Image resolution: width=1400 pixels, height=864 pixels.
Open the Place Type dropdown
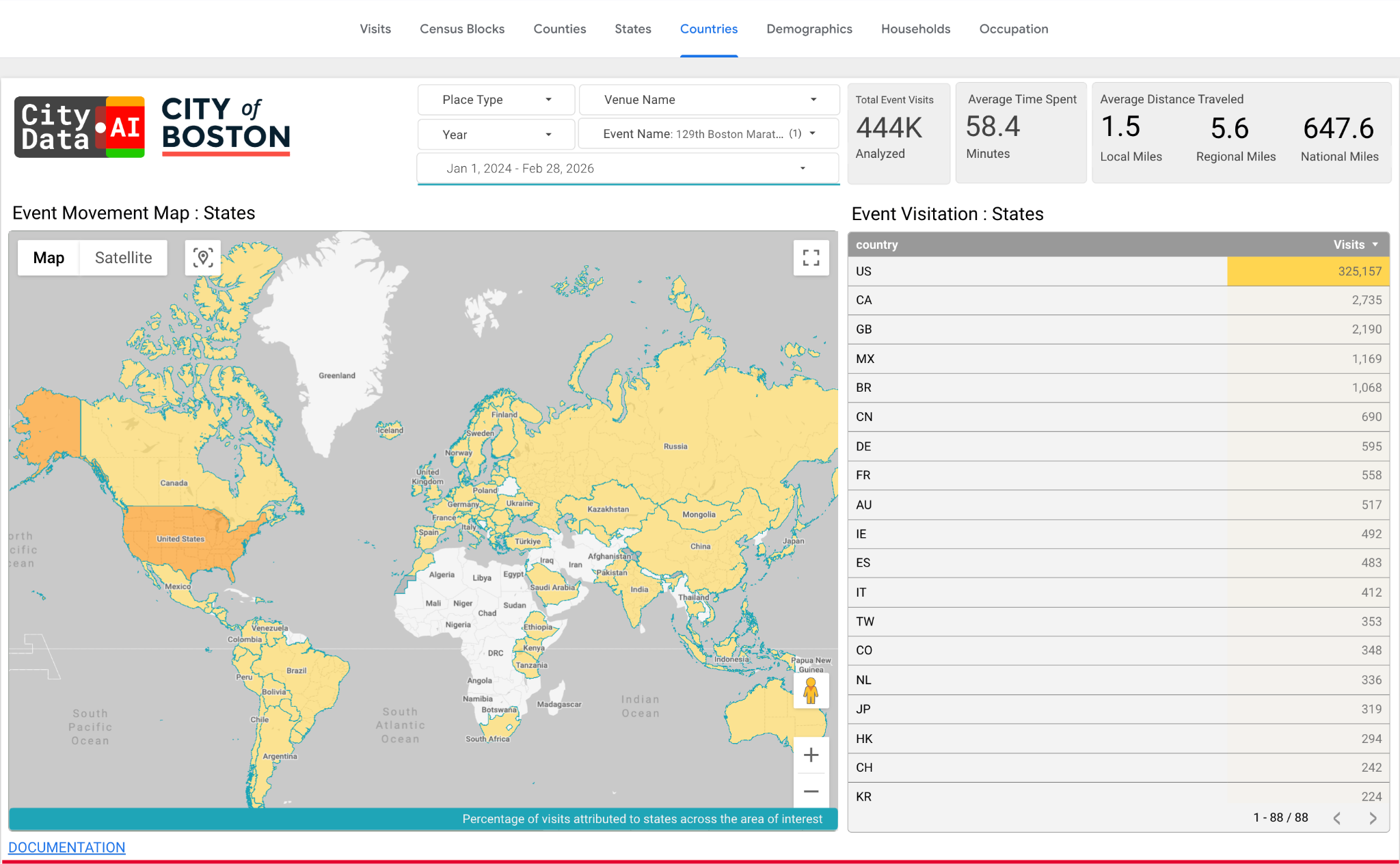[x=496, y=100]
